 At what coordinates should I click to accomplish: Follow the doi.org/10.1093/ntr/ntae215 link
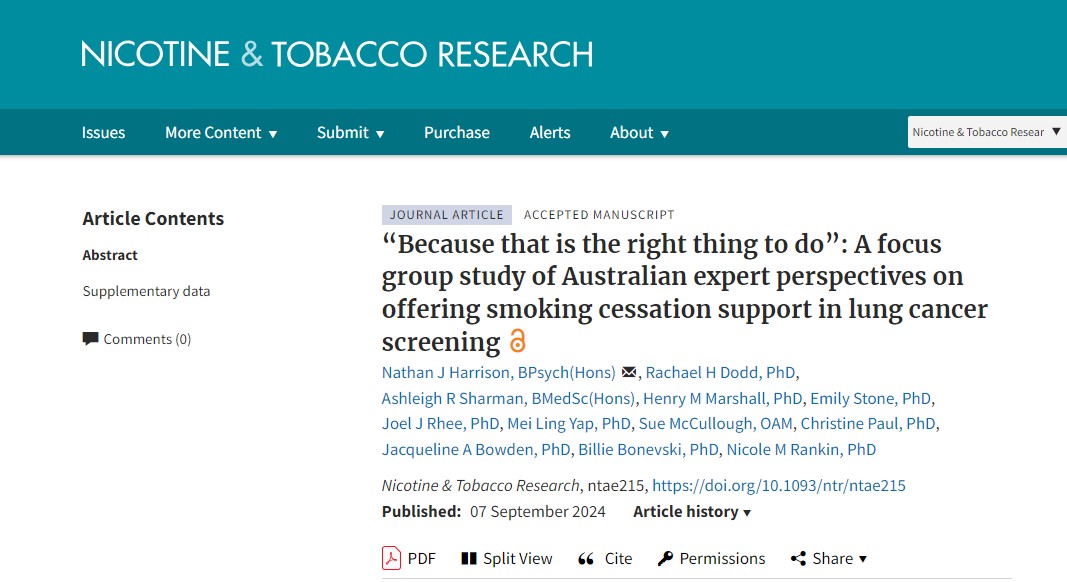pos(778,486)
